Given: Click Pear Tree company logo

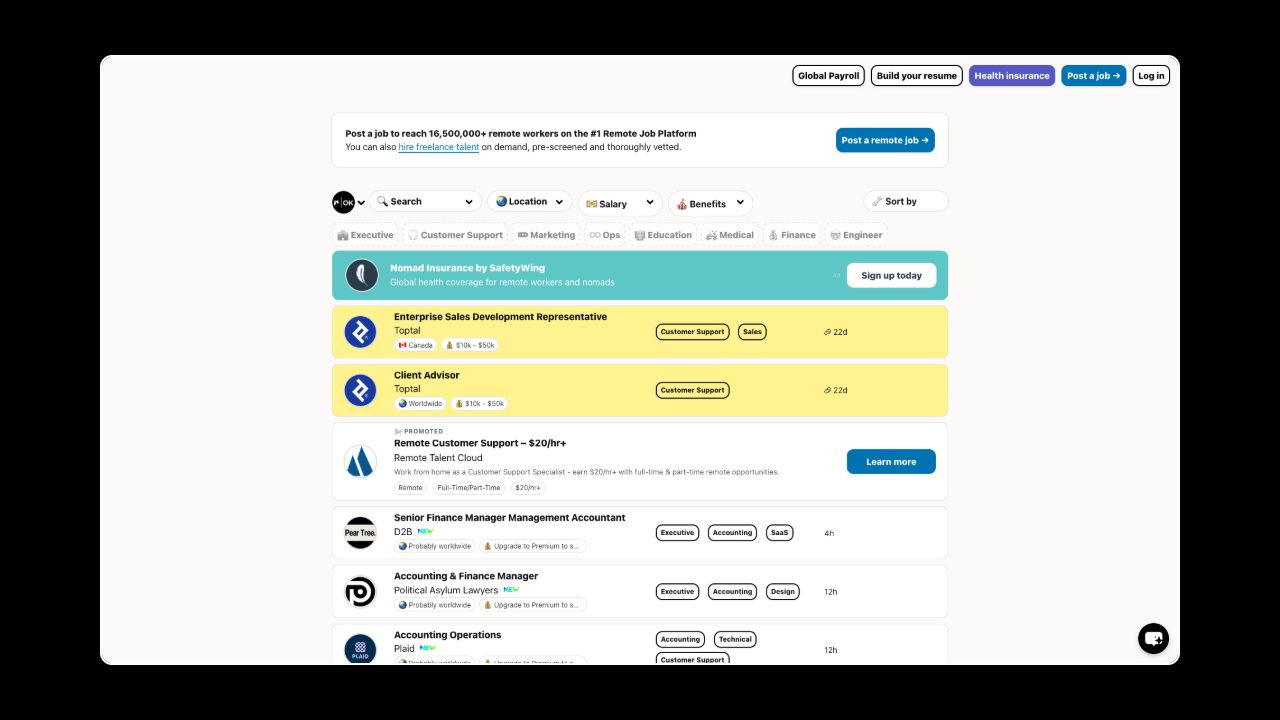Looking at the screenshot, I should [360, 533].
